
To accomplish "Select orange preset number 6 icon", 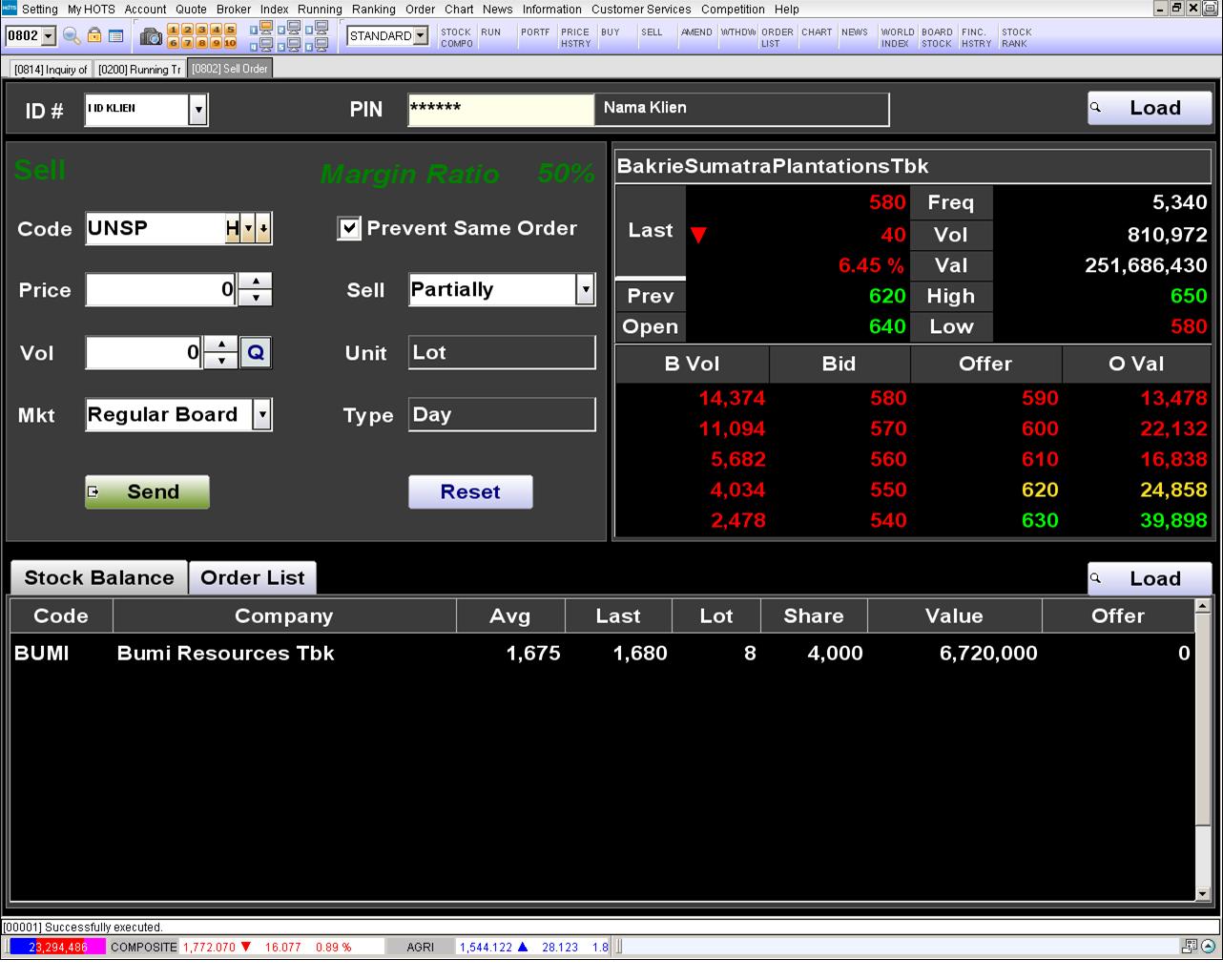I will [x=174, y=43].
